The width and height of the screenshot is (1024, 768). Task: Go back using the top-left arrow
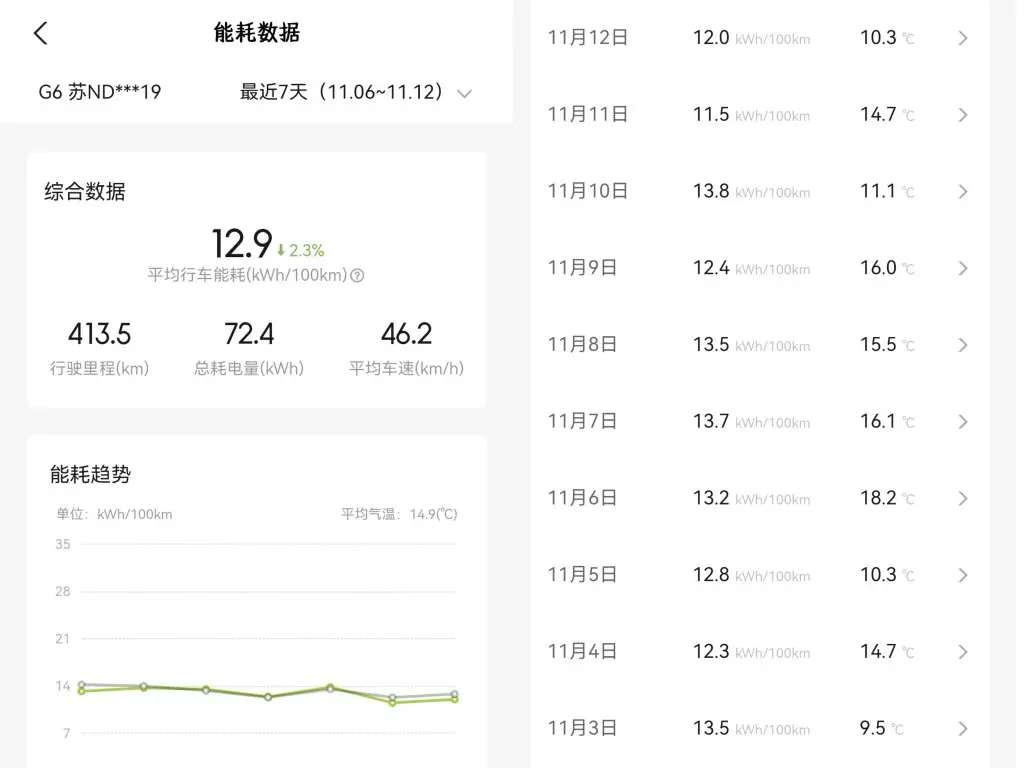click(x=40, y=33)
